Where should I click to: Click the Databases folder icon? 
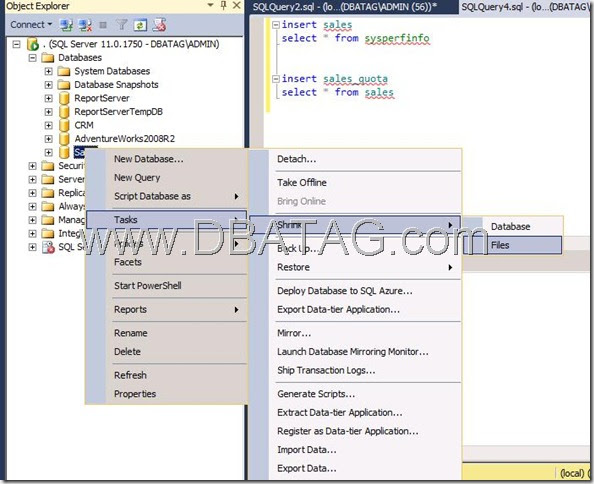coord(48,58)
